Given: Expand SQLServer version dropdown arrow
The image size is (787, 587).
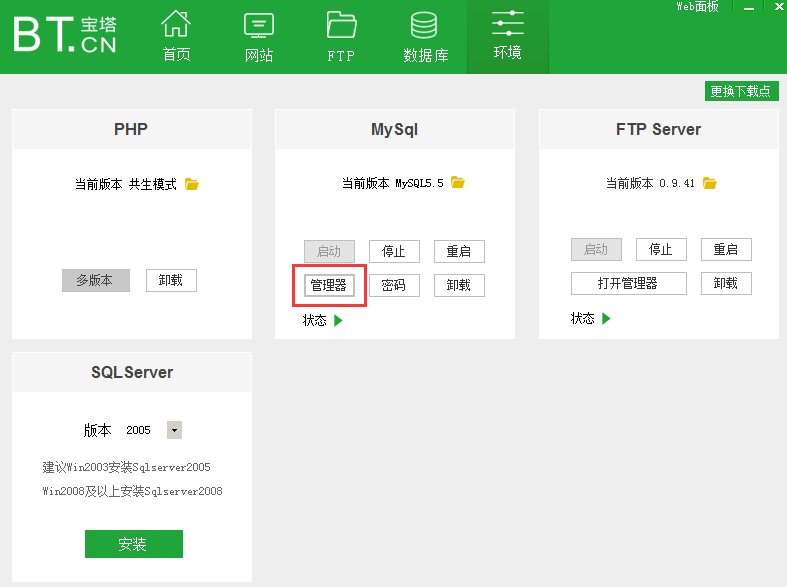Looking at the screenshot, I should pos(174,430).
